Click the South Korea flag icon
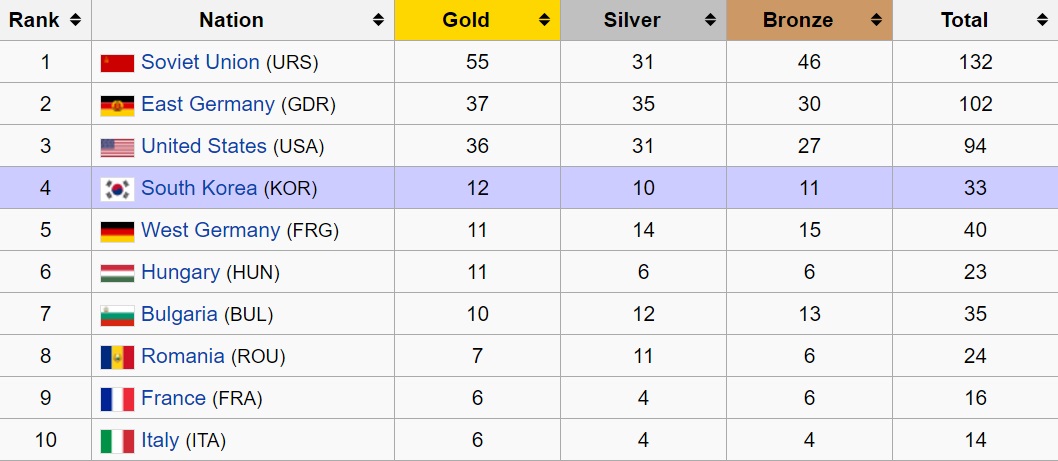This screenshot has height=461, width=1058. coord(117,189)
